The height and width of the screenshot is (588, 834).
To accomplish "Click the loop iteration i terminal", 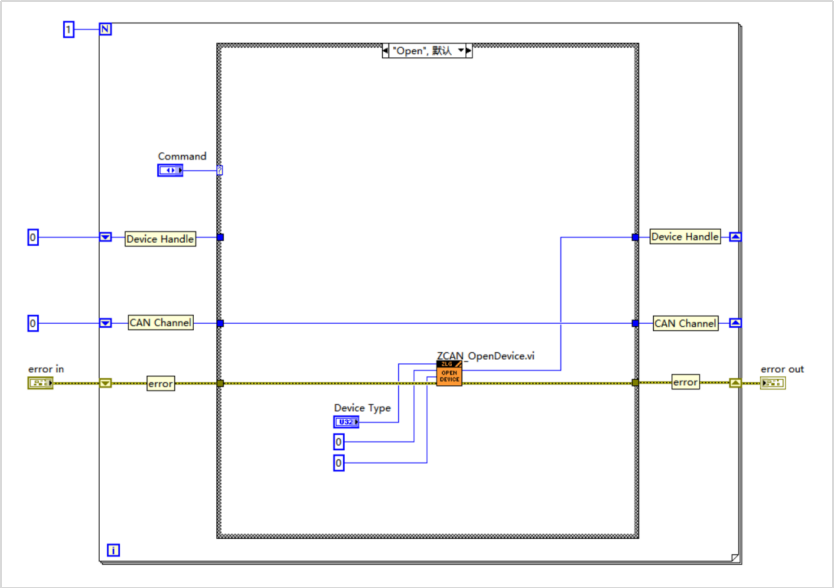I will (x=113, y=550).
